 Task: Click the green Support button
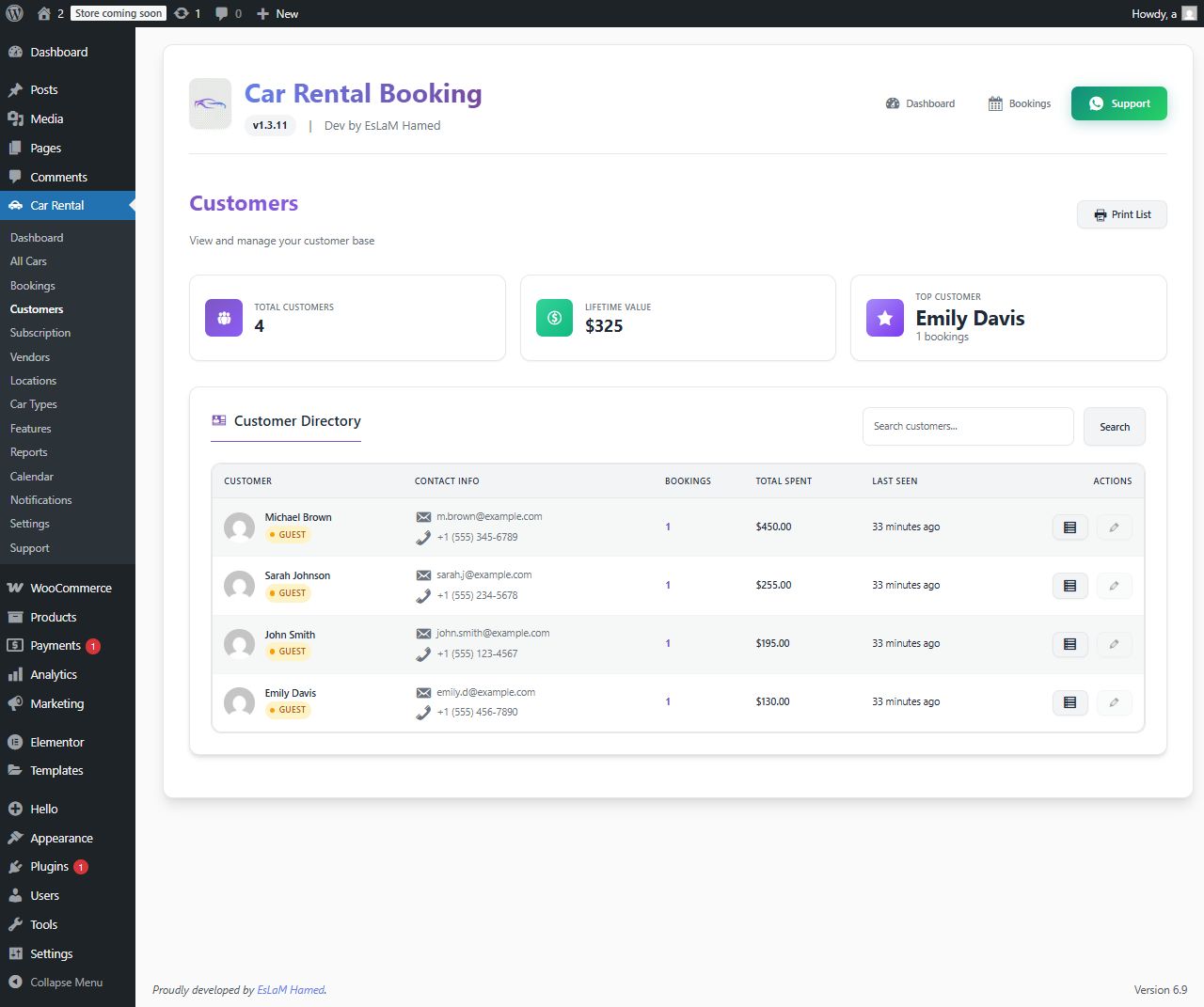(x=1118, y=103)
